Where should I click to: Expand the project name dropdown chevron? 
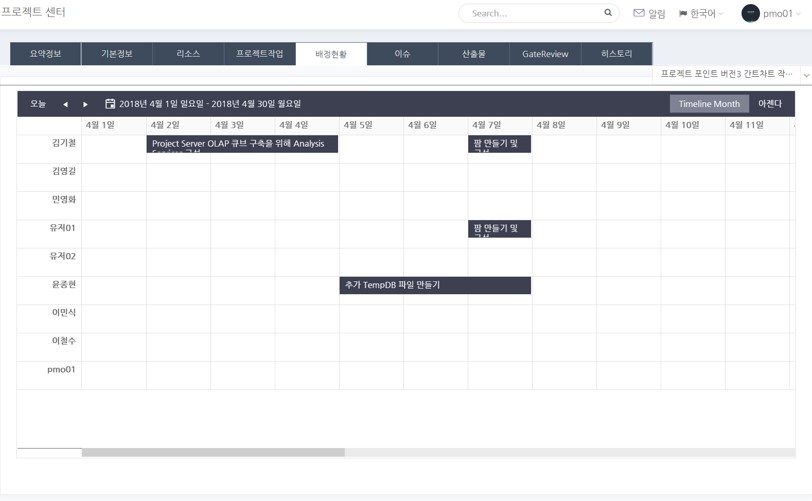pyautogui.click(x=806, y=75)
